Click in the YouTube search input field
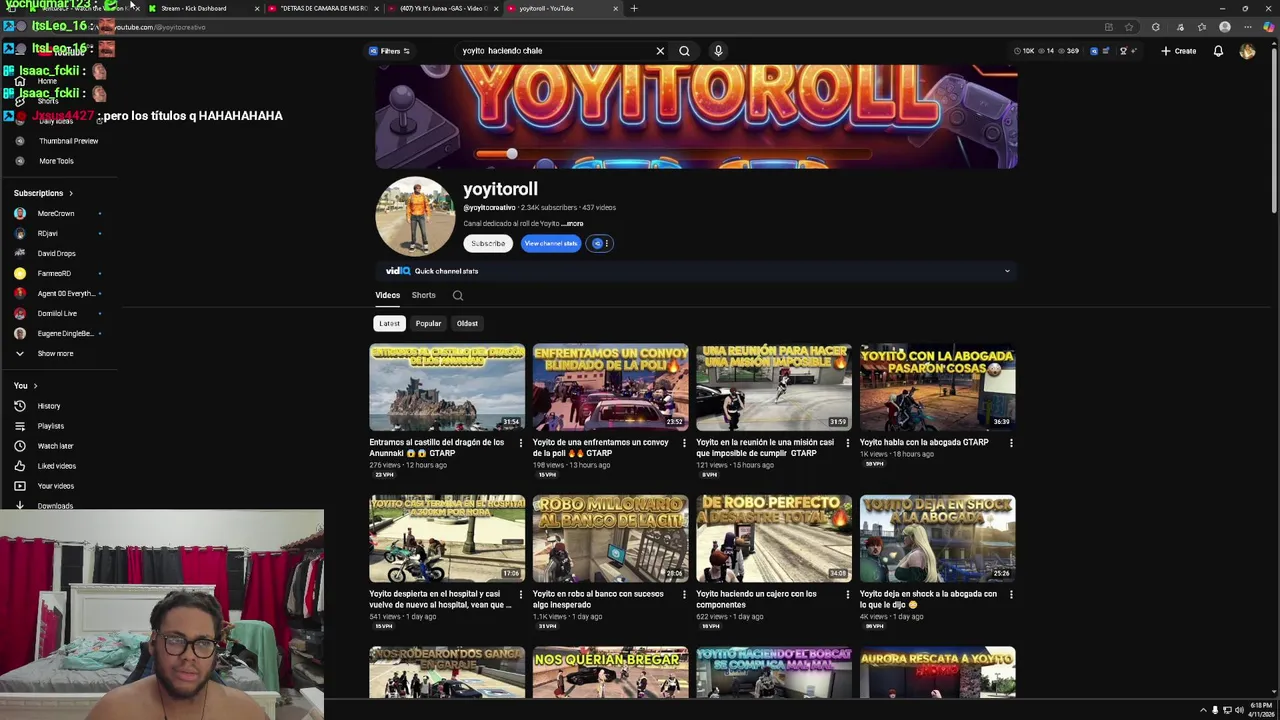This screenshot has width=1280, height=720. (555, 51)
